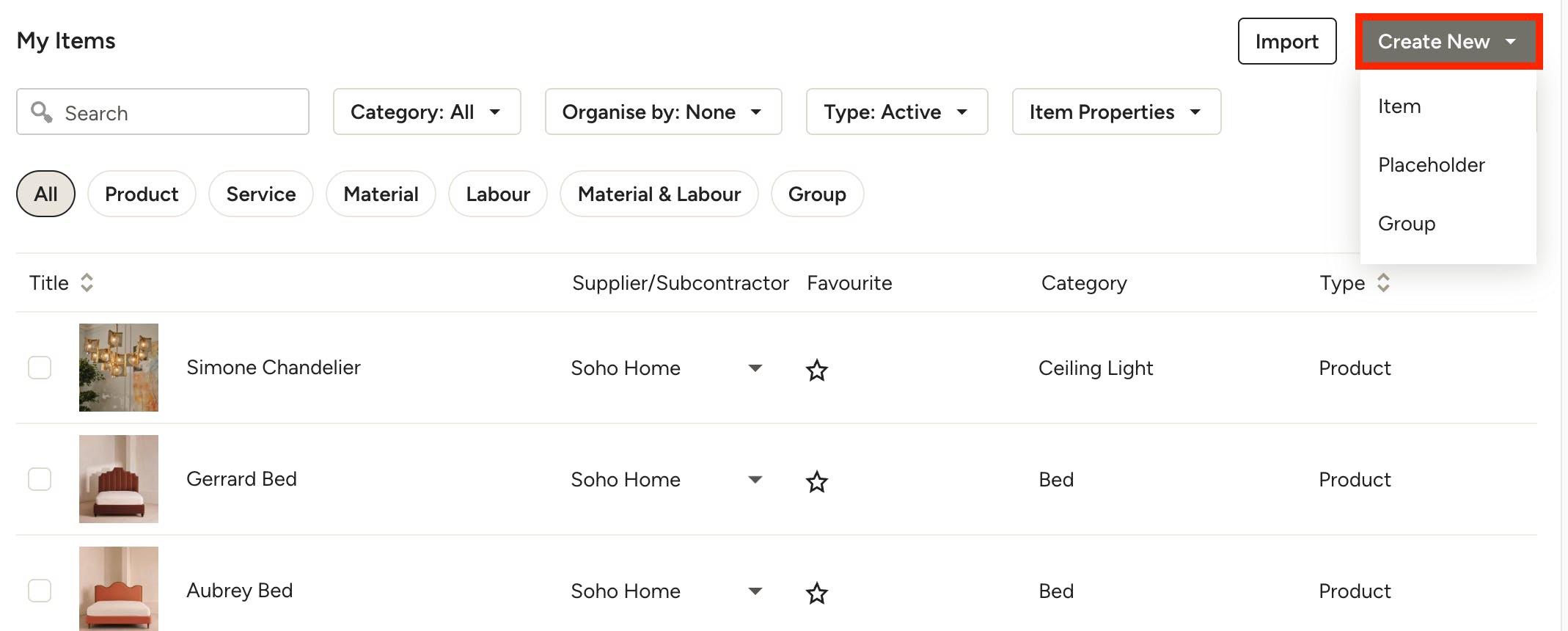The width and height of the screenshot is (1568, 631).
Task: Sort items by the Title arrows
Action: [x=87, y=282]
